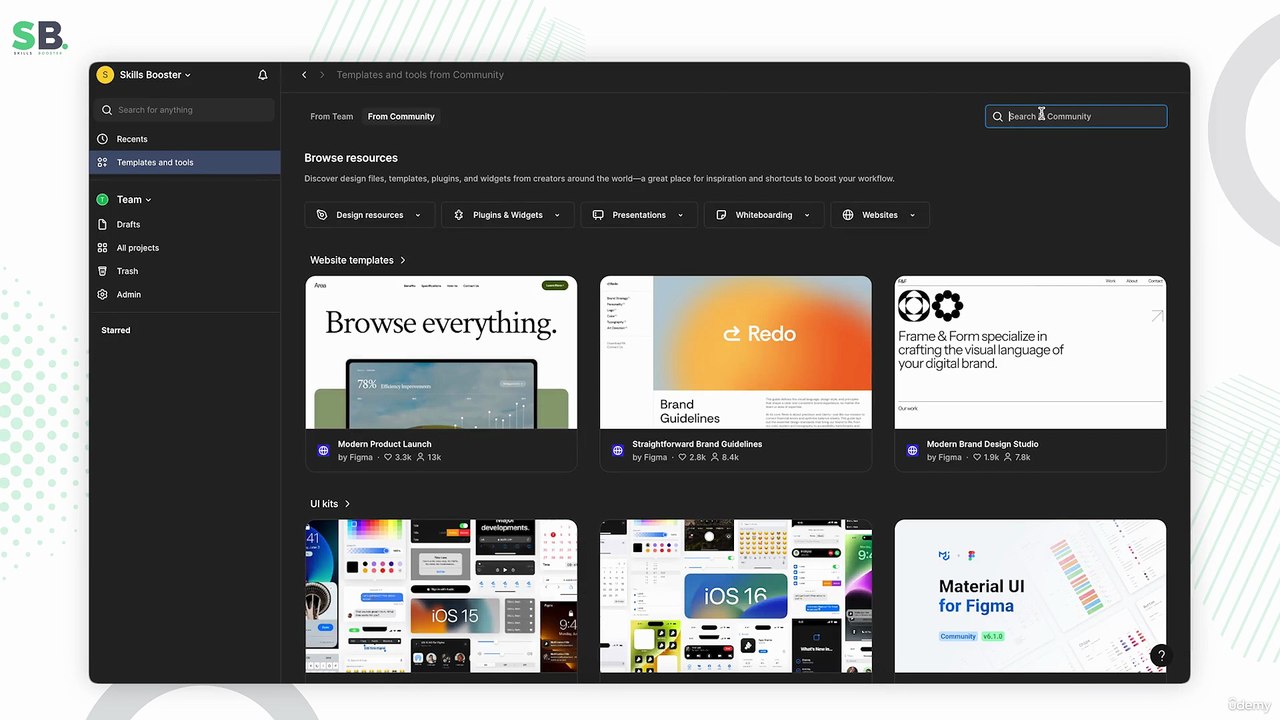Open All projects in the sidebar
The image size is (1280, 720).
coord(185,248)
